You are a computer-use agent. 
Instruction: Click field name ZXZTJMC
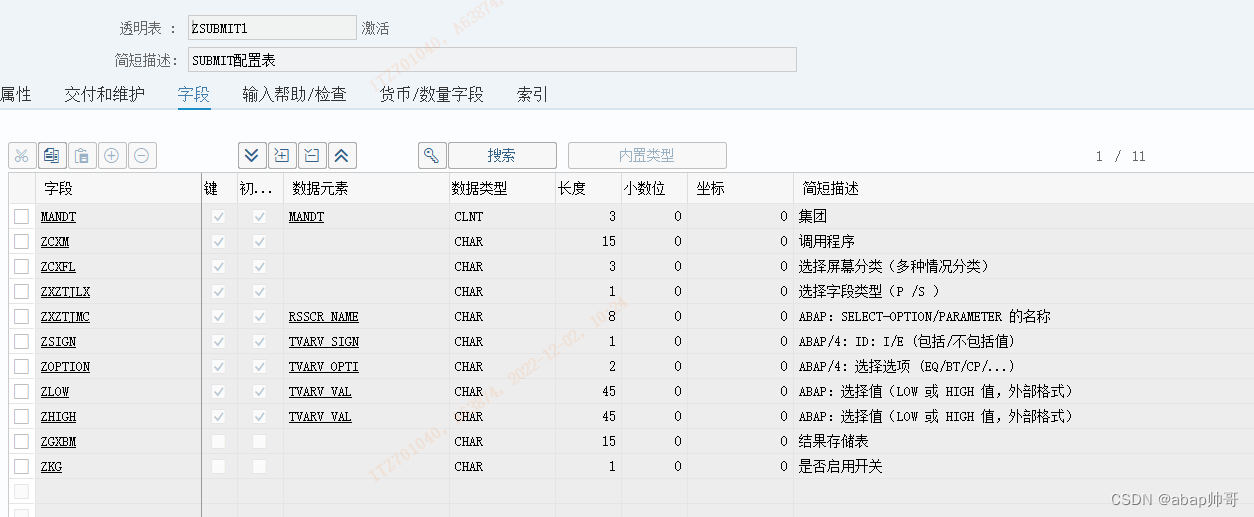[65, 316]
